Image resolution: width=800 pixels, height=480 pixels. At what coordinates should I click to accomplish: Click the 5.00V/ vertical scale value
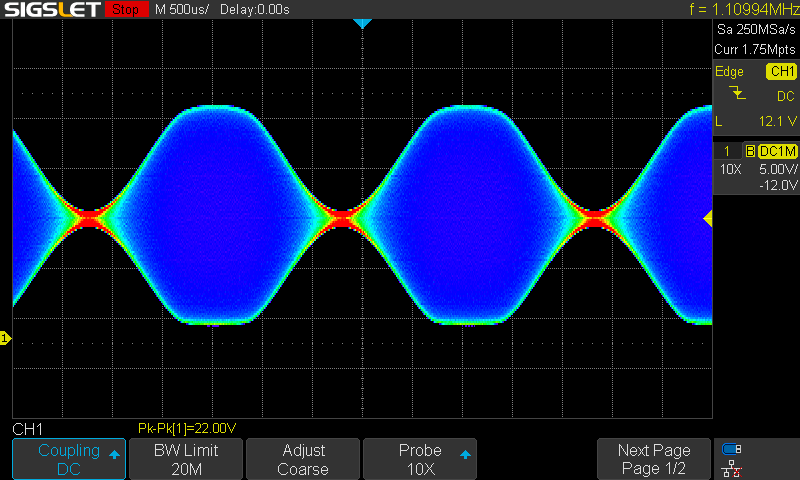[778, 169]
